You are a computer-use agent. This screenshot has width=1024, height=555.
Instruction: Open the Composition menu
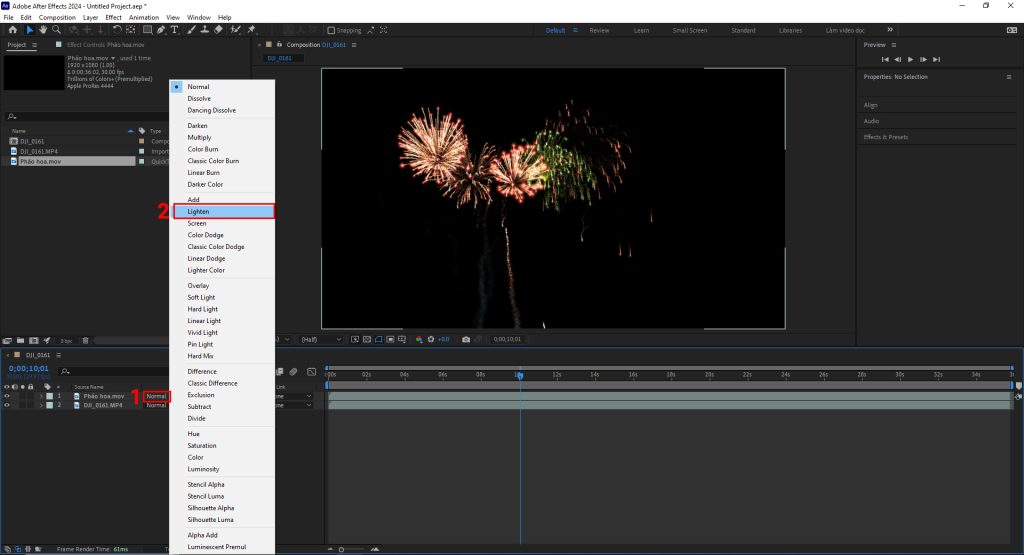[56, 17]
